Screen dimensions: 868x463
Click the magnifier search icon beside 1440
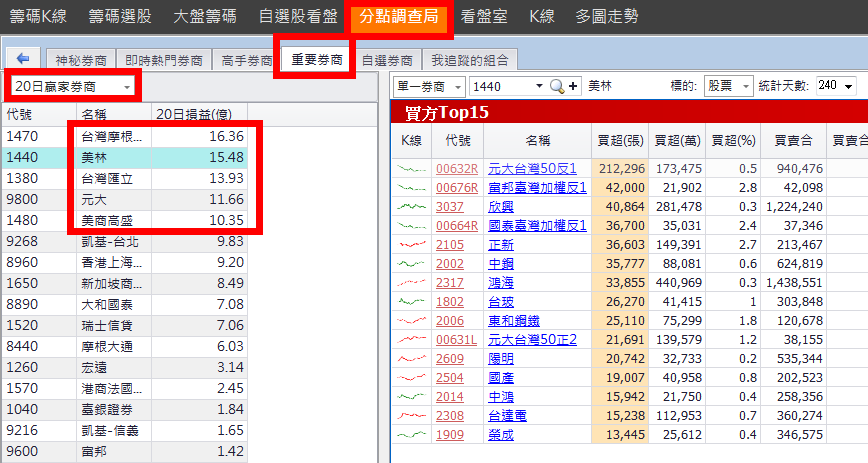(x=556, y=87)
